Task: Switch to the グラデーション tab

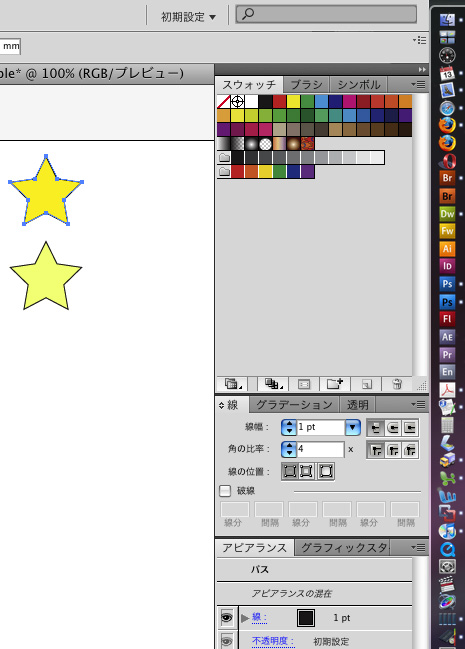Action: [x=294, y=405]
